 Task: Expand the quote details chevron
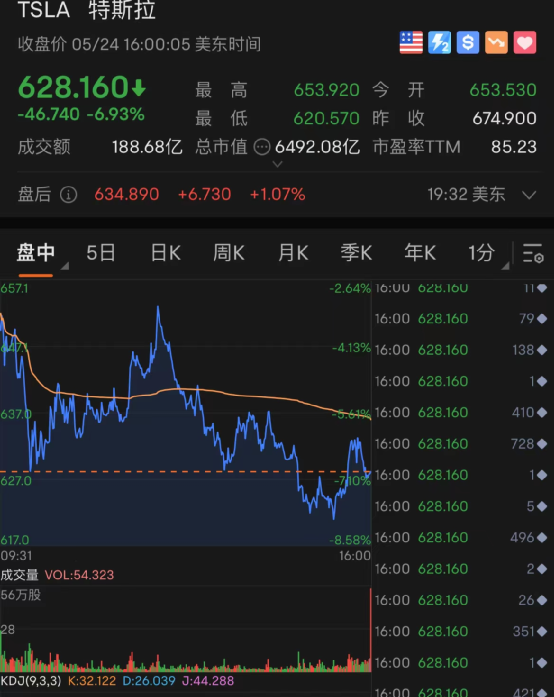(277, 164)
